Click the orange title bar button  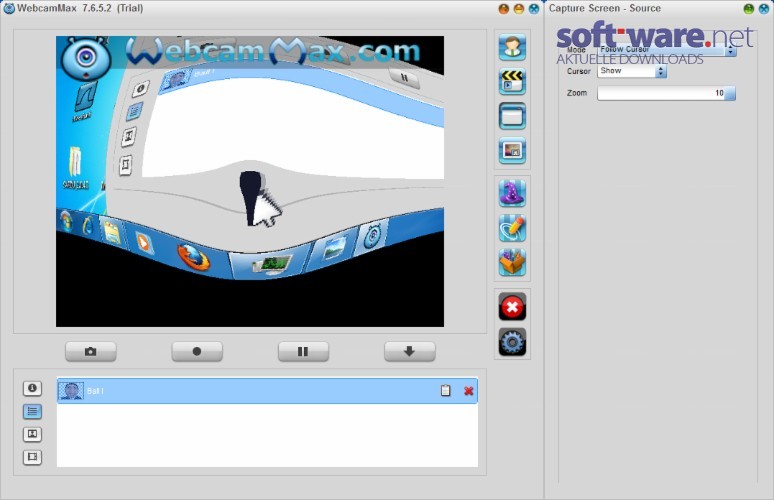[503, 9]
